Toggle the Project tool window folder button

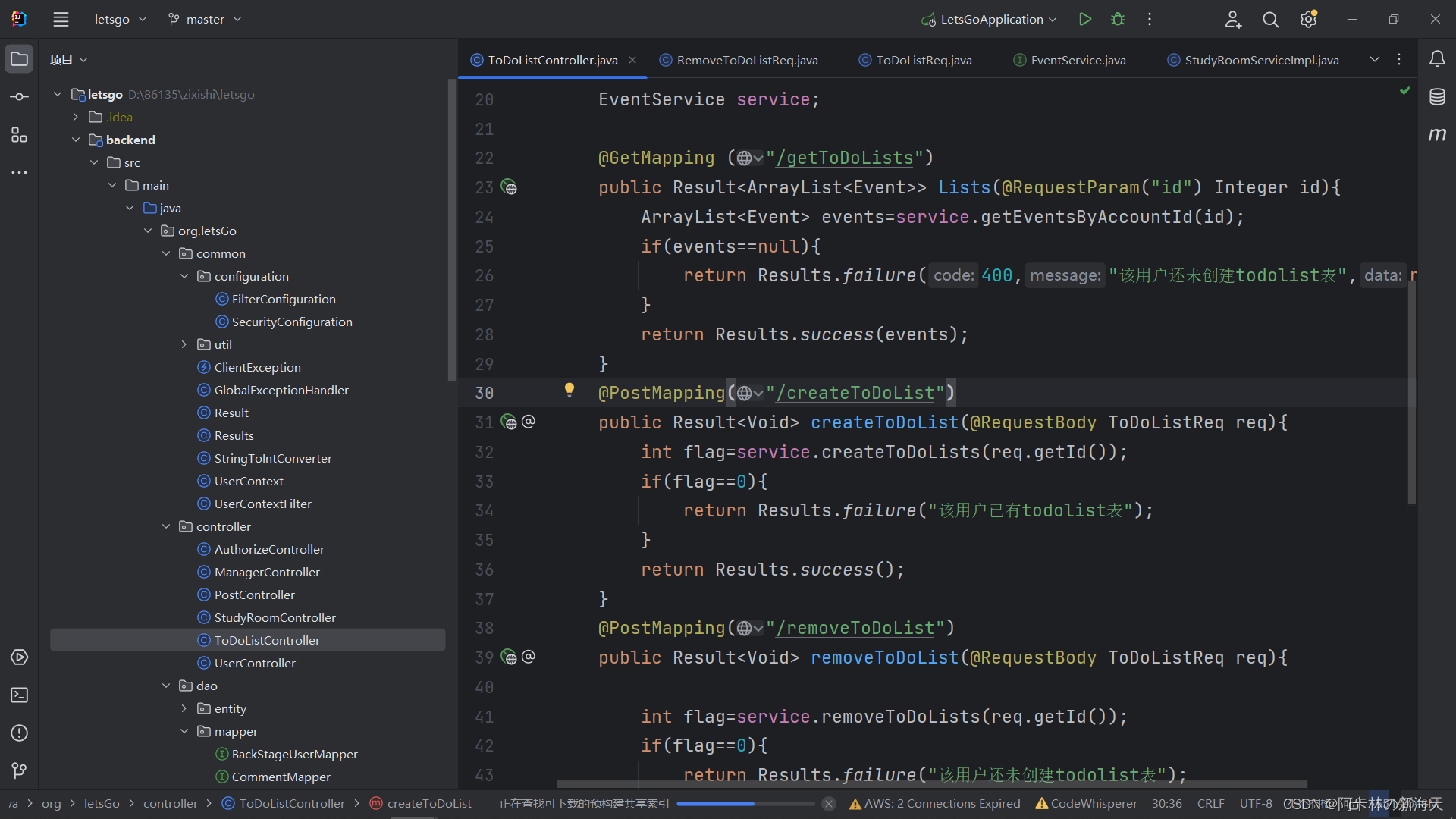coord(19,59)
